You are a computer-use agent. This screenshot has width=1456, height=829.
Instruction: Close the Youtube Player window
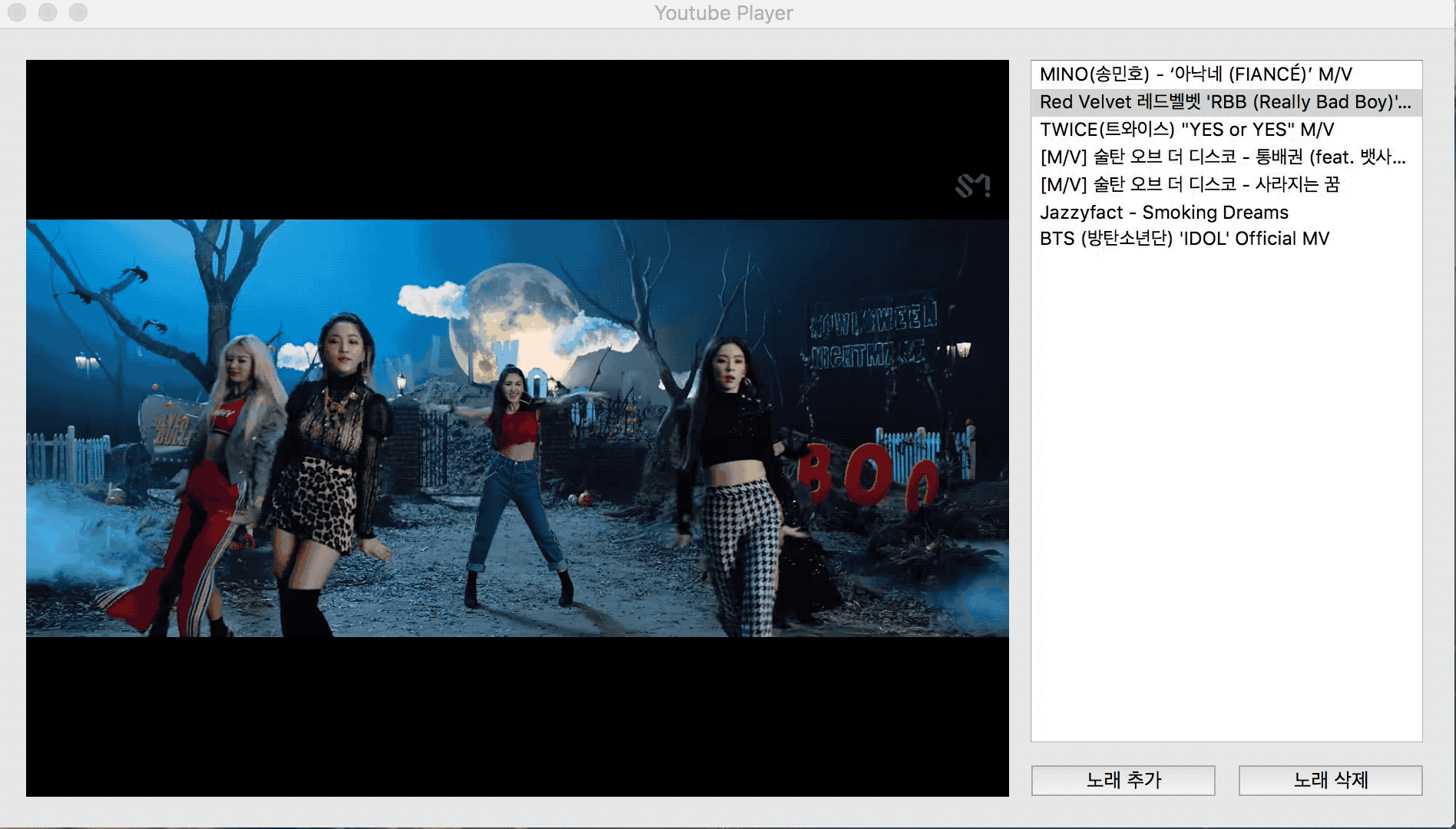point(17,12)
